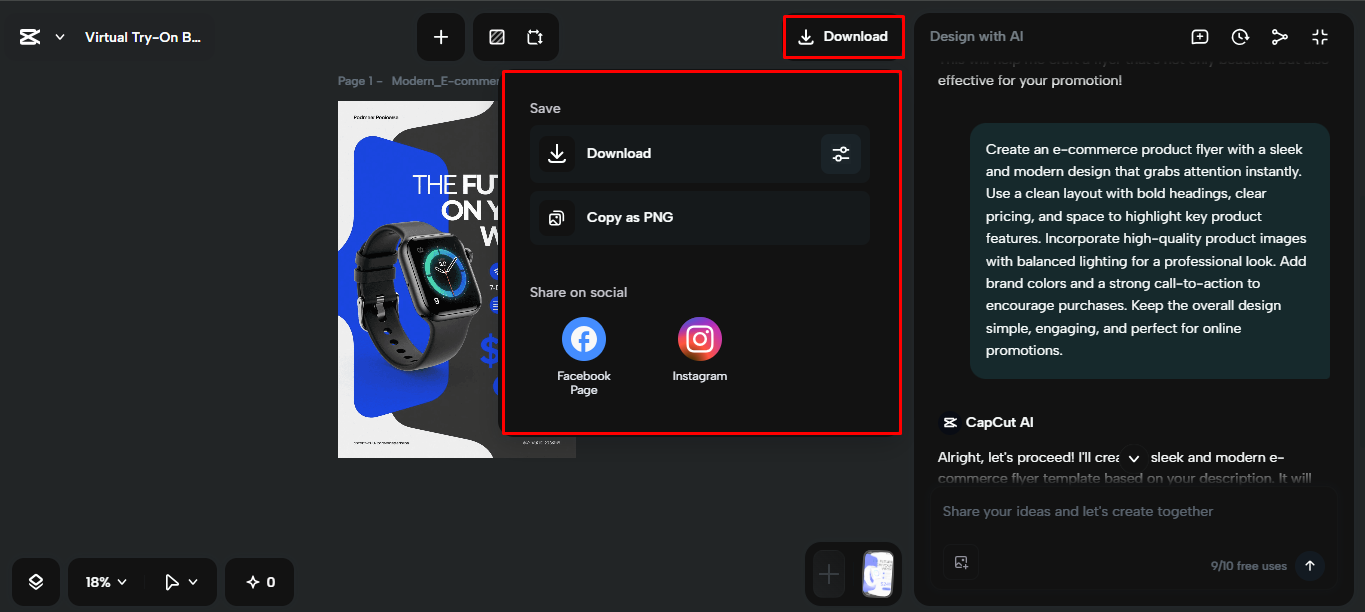Open version history with the clock icon
The width and height of the screenshot is (1365, 612).
click(x=1240, y=36)
